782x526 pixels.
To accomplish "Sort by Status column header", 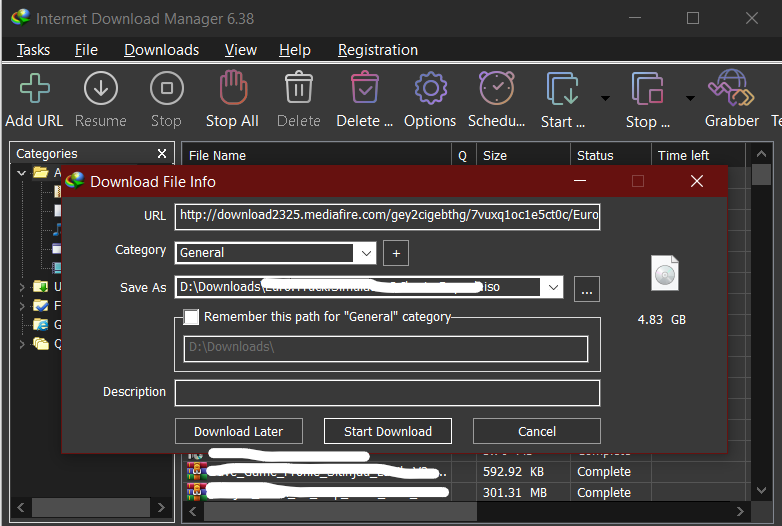I will [611, 156].
